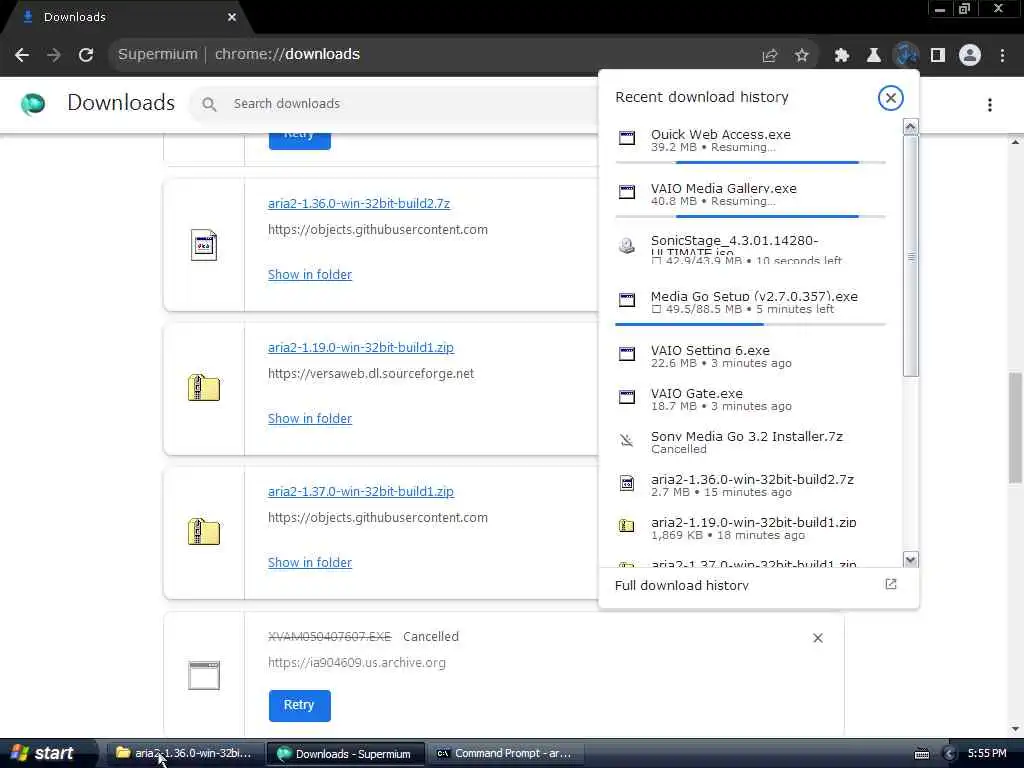Open external link icon for full history
This screenshot has height=768, width=1024.
coord(891,584)
